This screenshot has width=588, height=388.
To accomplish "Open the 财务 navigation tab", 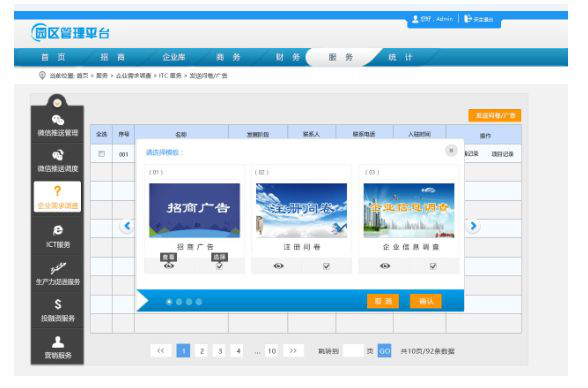I will pyautogui.click(x=288, y=57).
